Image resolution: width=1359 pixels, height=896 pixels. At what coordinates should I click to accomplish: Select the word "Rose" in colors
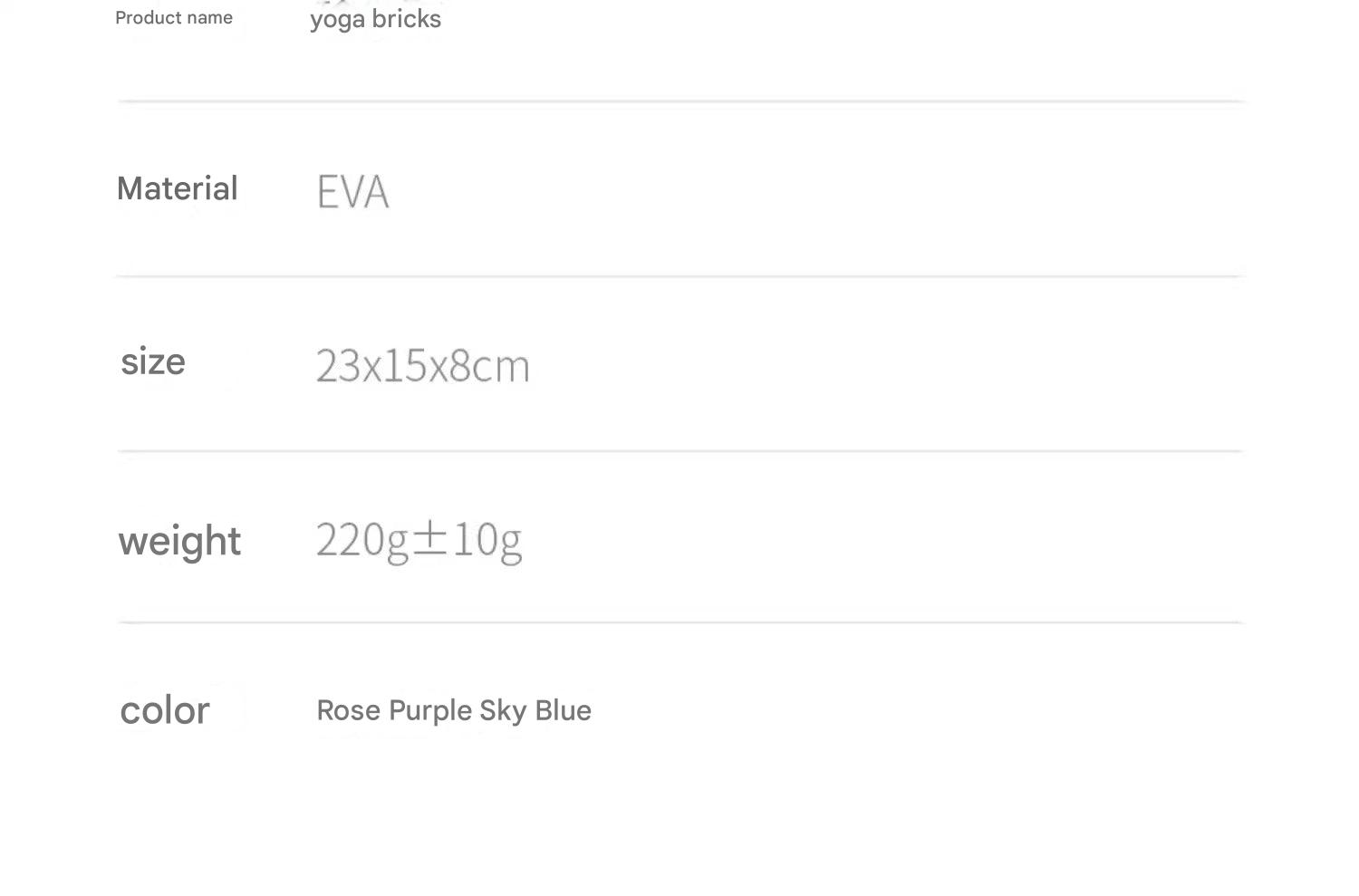(x=349, y=710)
